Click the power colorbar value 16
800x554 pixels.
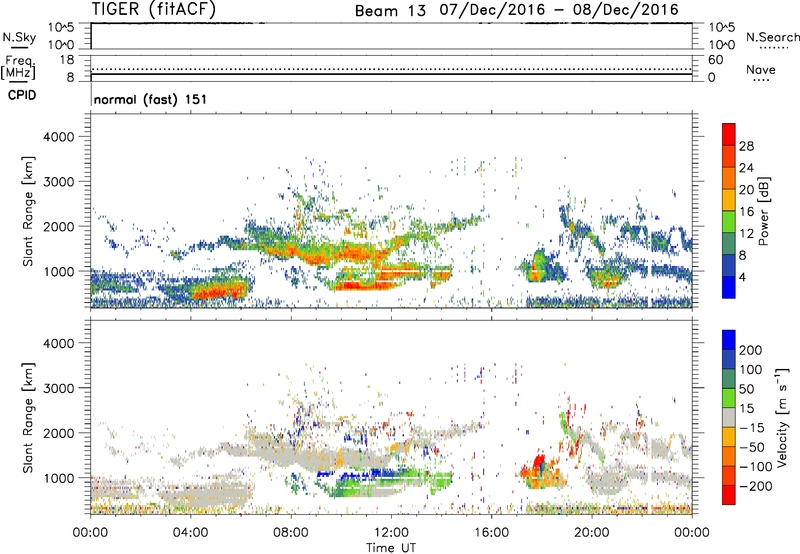pos(746,212)
